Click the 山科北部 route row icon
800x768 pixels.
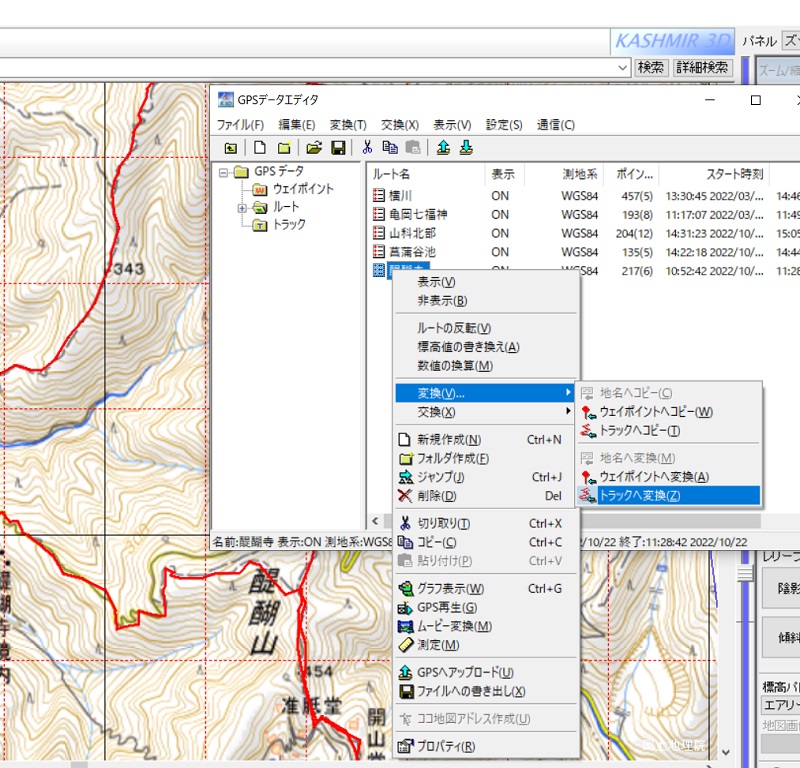(379, 233)
